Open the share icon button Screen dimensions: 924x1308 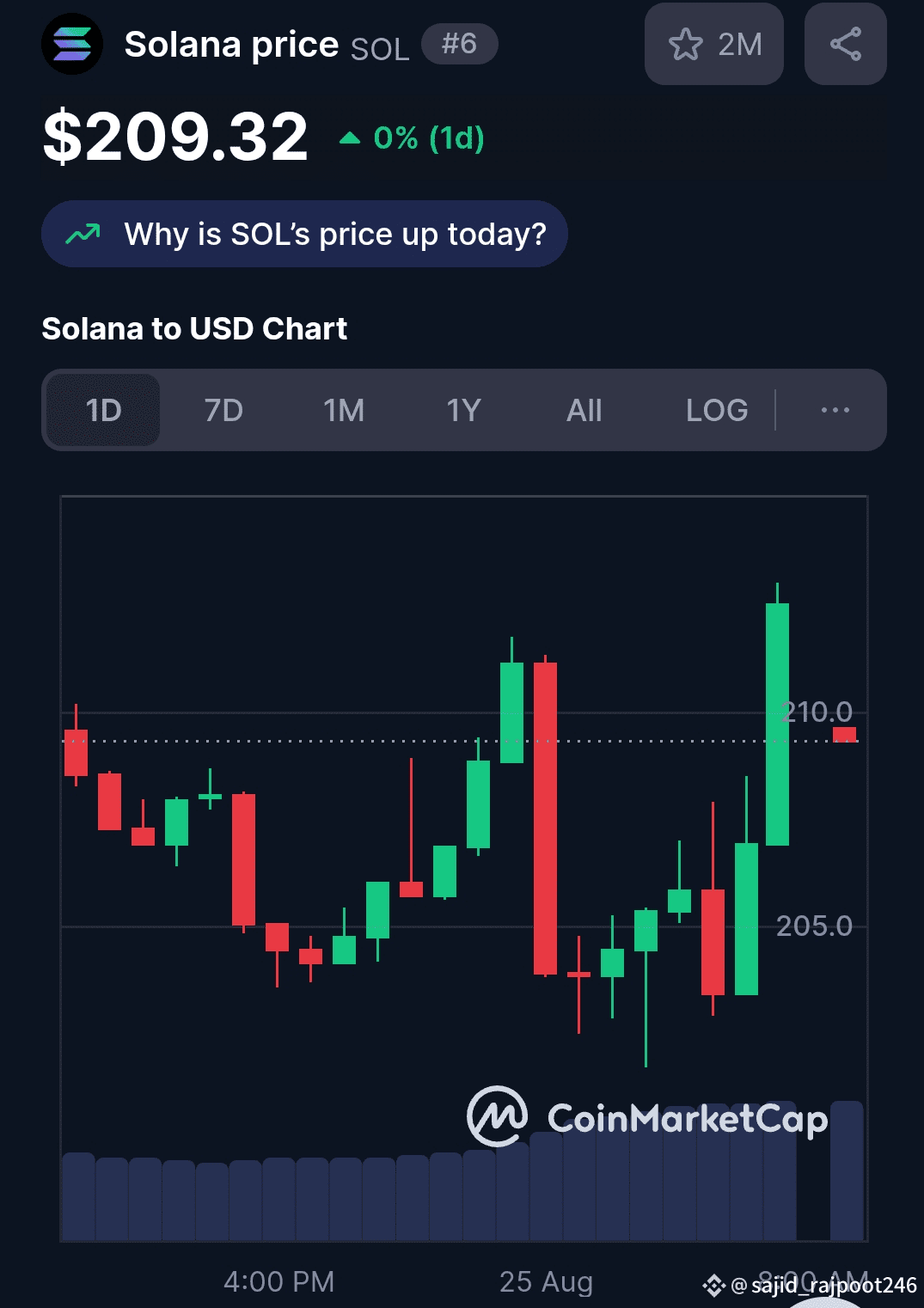click(x=845, y=44)
